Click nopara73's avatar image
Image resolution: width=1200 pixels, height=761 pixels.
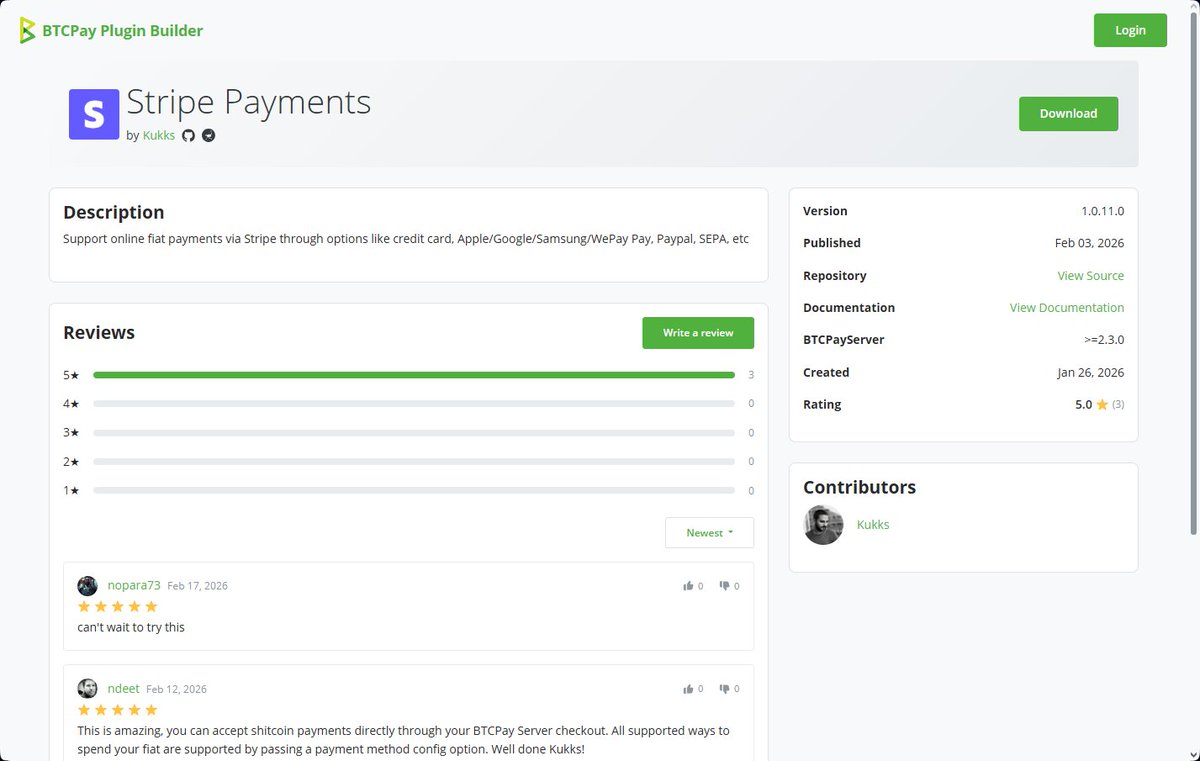pyautogui.click(x=88, y=586)
